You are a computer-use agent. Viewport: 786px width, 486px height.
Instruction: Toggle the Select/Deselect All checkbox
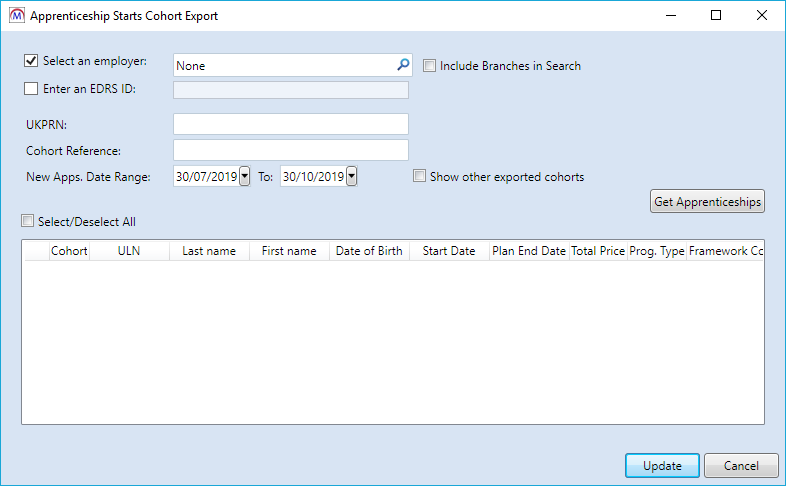click(28, 221)
